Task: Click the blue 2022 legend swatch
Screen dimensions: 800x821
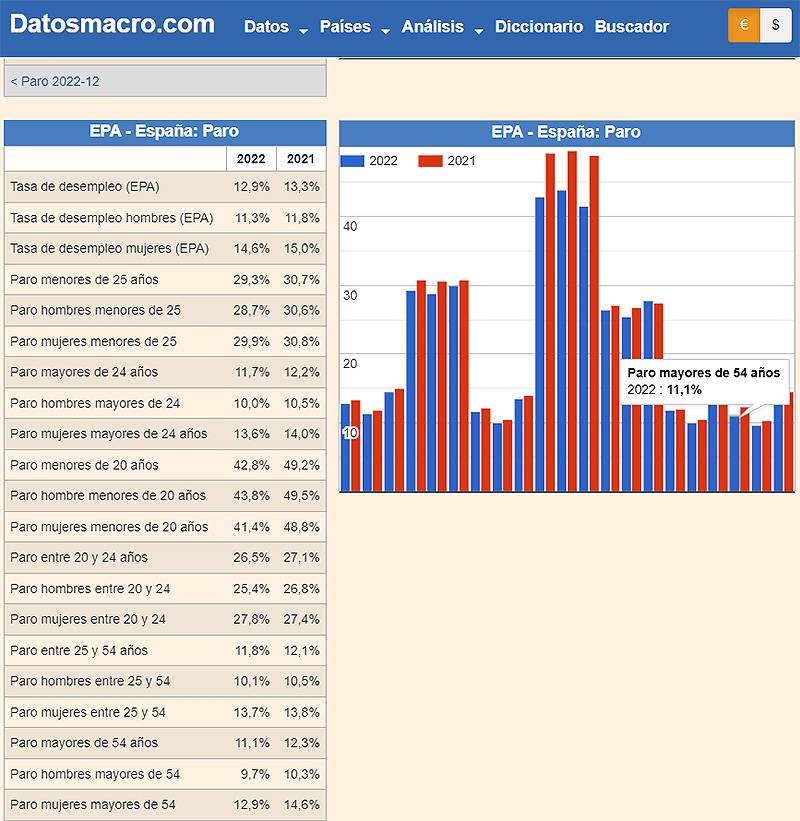Action: pyautogui.click(x=352, y=161)
